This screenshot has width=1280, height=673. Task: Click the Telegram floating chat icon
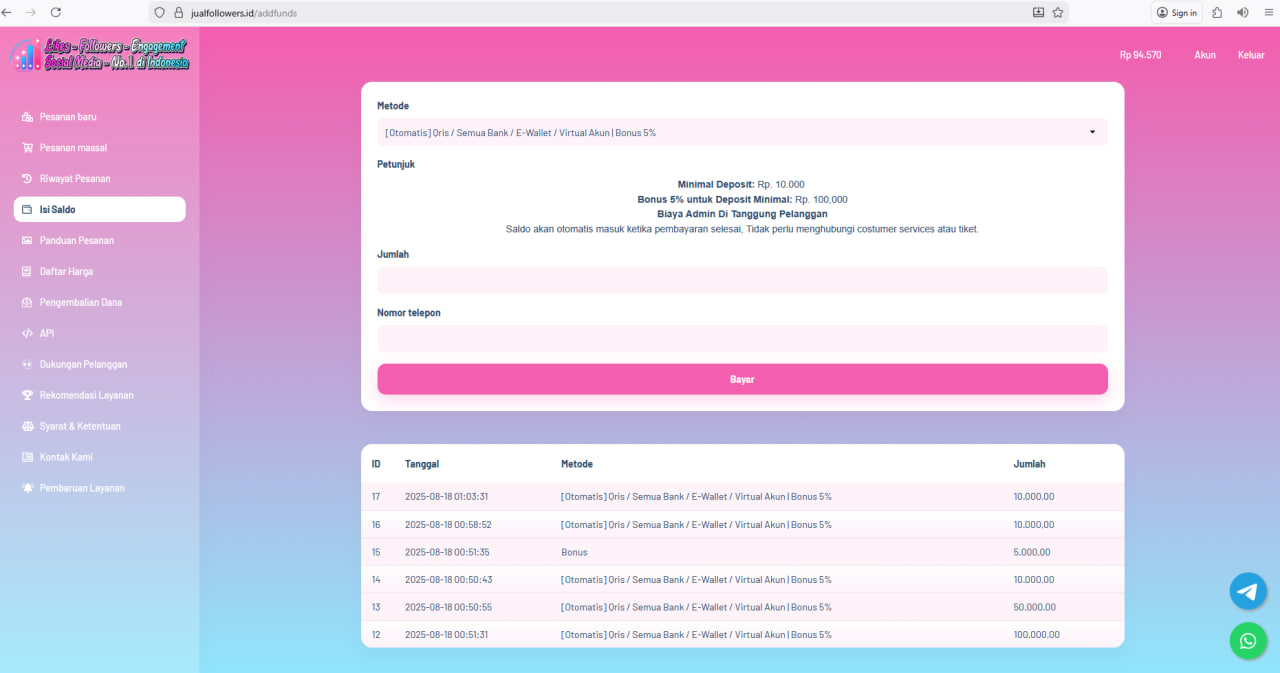[1247, 591]
